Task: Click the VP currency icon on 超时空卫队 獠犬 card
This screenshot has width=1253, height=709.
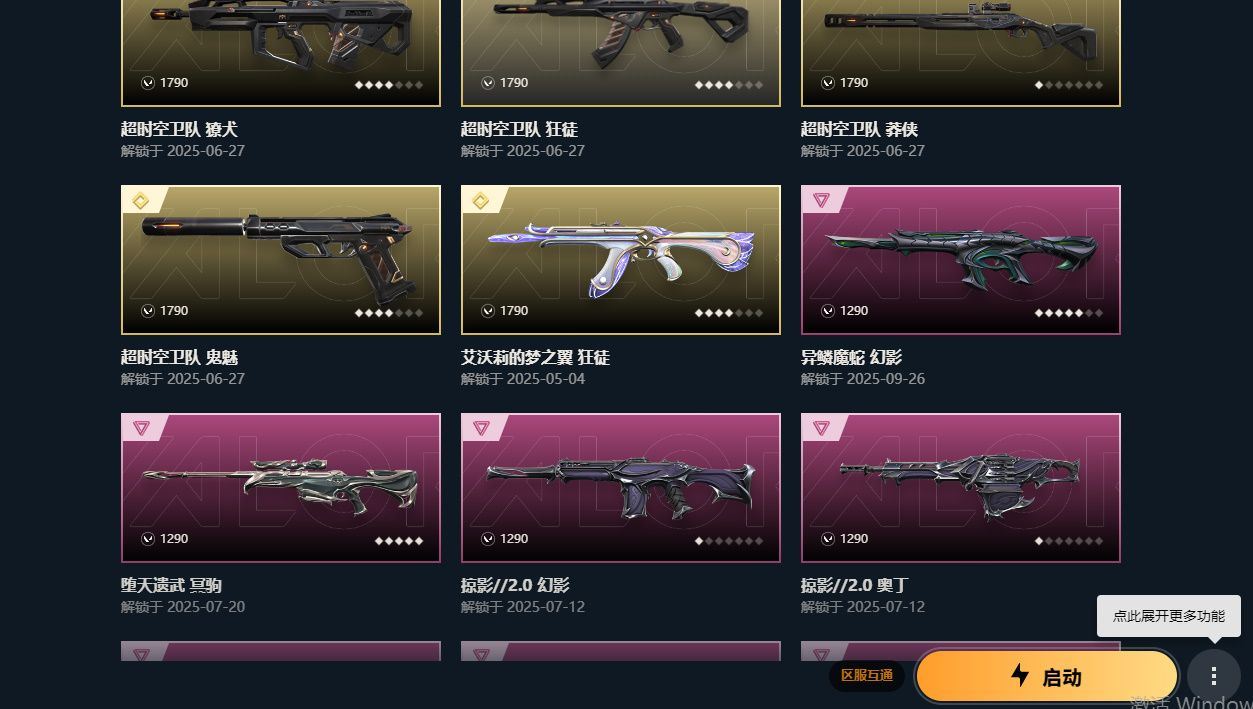Action: (148, 83)
